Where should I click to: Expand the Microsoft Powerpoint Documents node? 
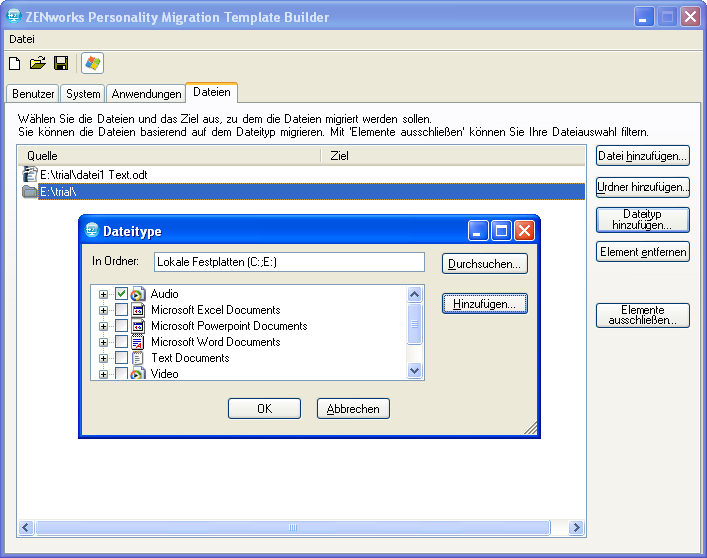click(x=103, y=326)
